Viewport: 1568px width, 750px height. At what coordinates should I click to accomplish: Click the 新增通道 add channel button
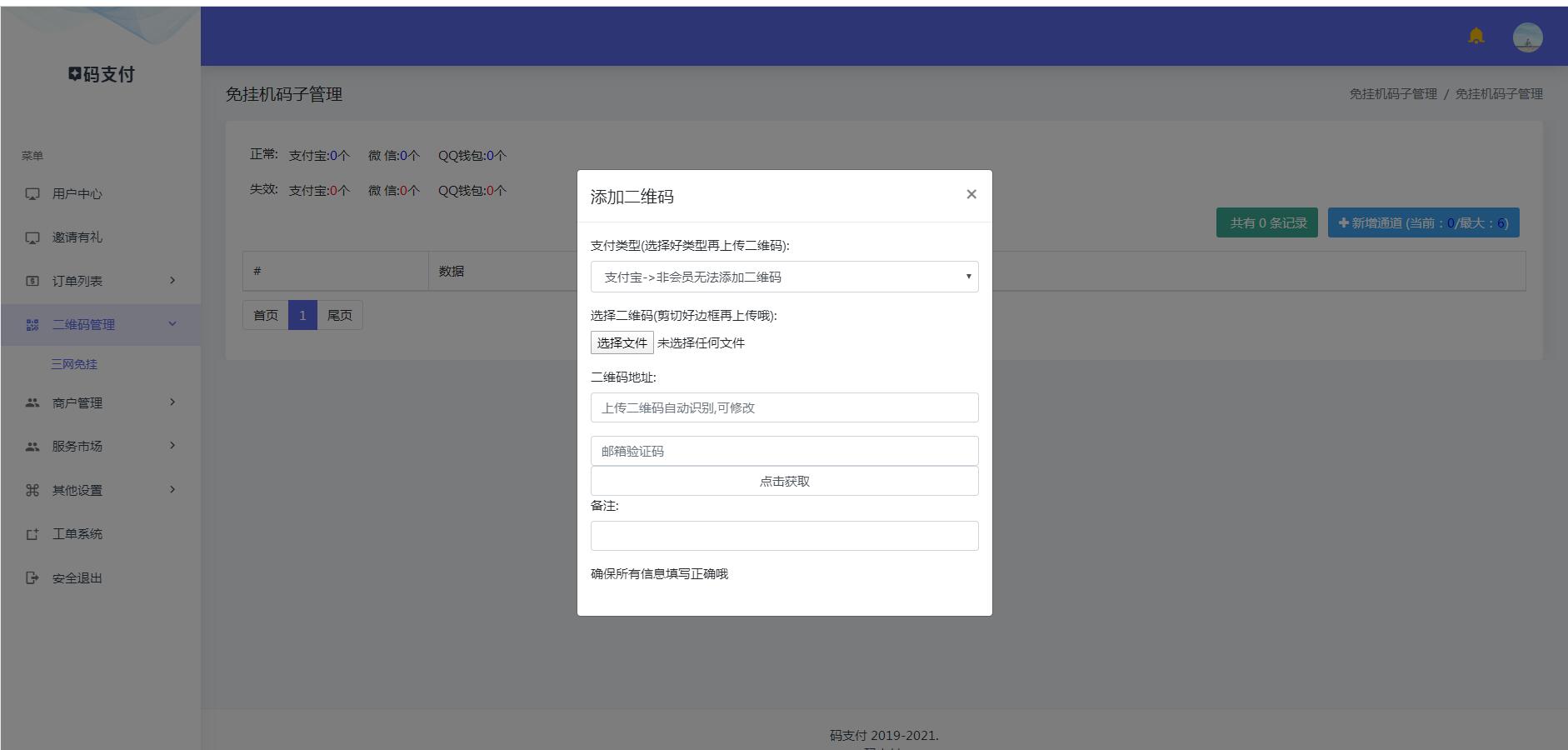1423,222
